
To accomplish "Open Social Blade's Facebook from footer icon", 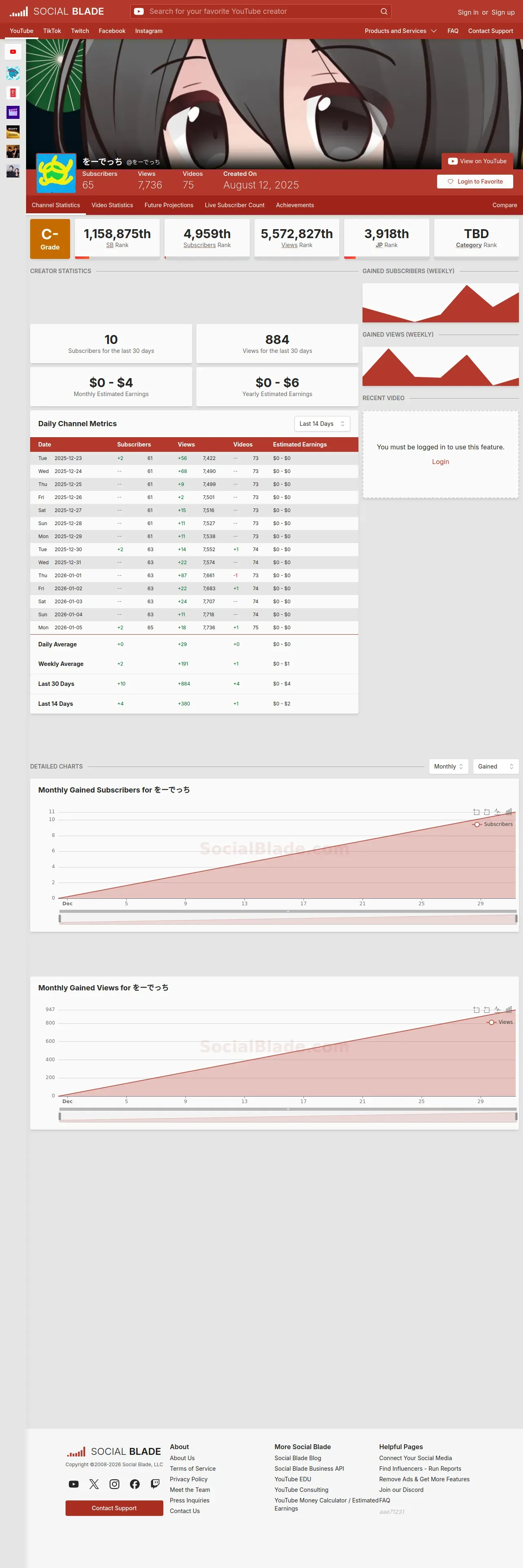I will (x=134, y=1484).
